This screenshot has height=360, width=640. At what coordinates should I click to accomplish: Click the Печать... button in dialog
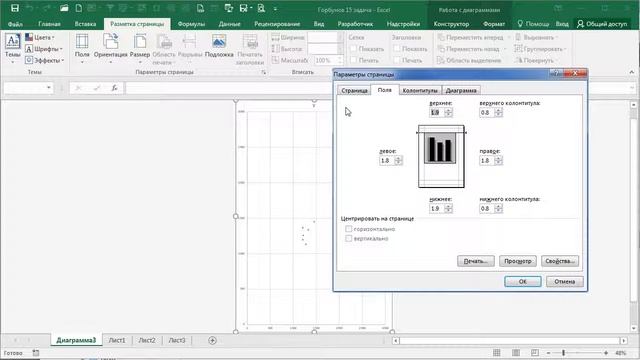point(476,261)
